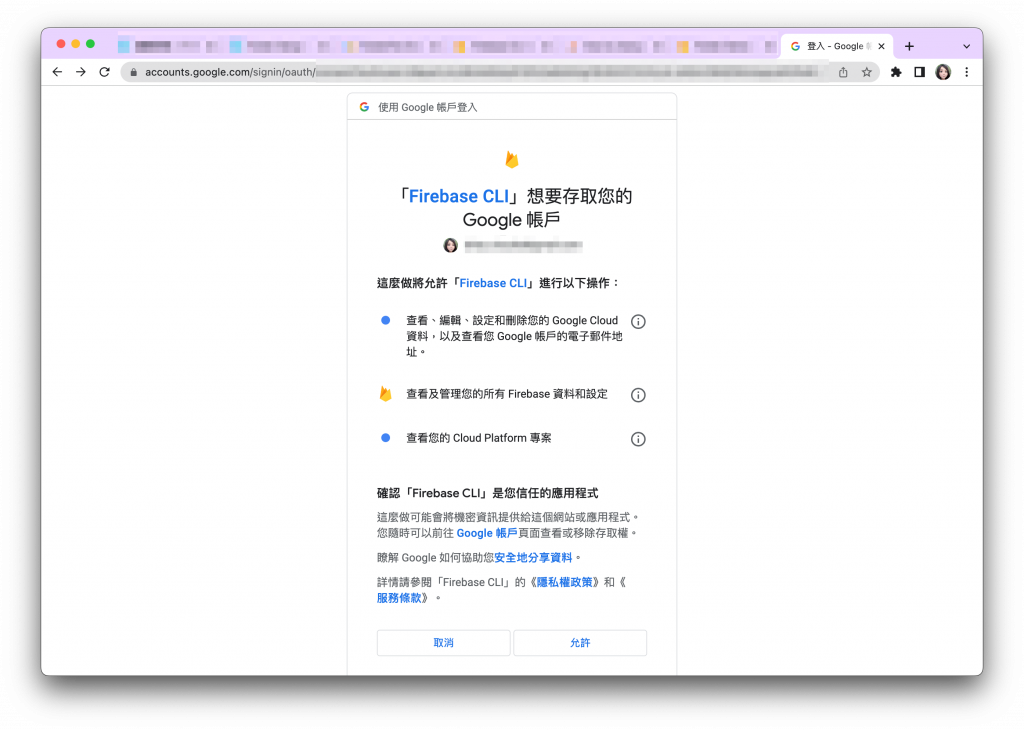Click Firebase CLI link in permissions sentence
The height and width of the screenshot is (730, 1024).
[493, 283]
